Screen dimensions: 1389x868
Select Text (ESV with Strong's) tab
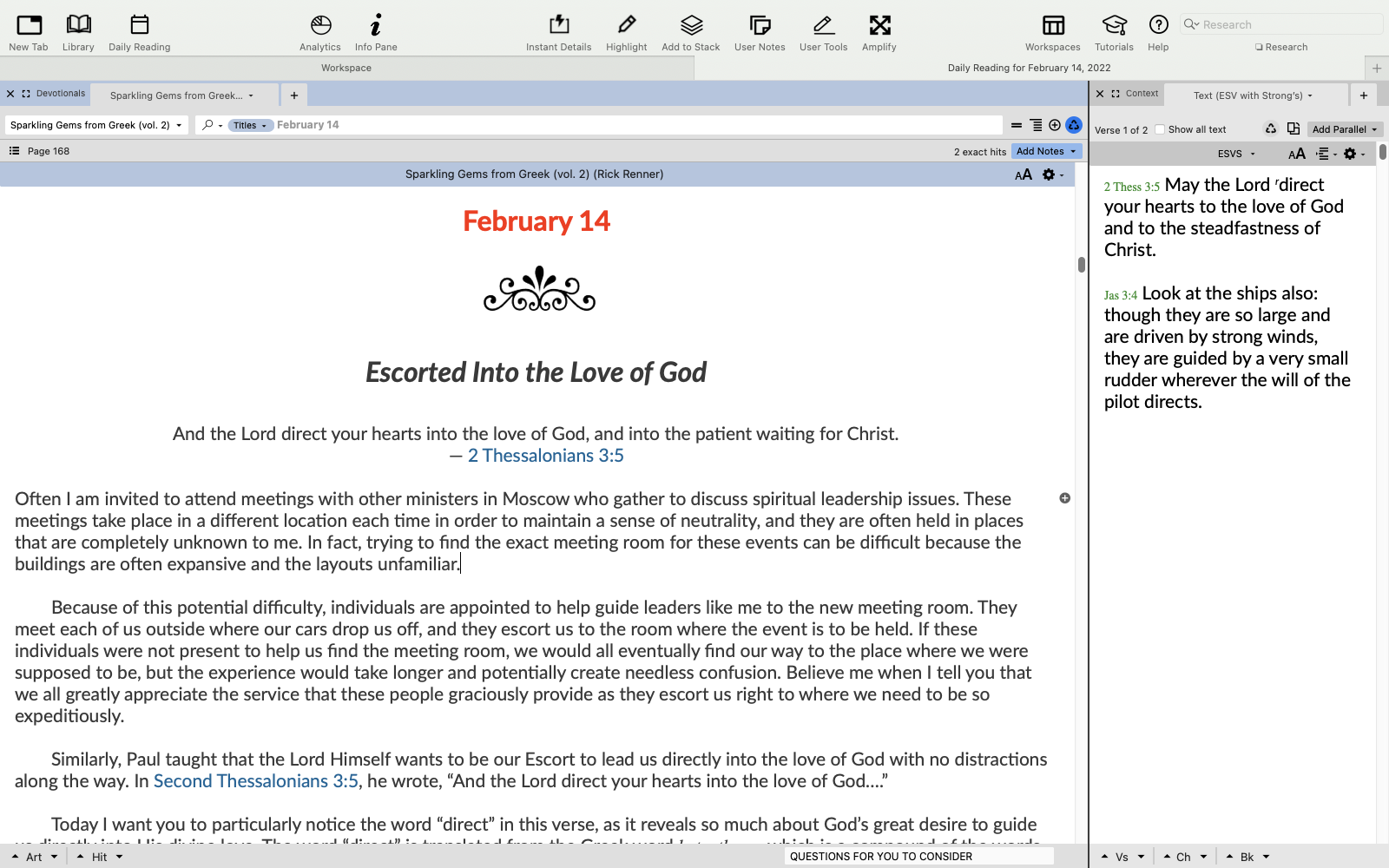[1256, 95]
